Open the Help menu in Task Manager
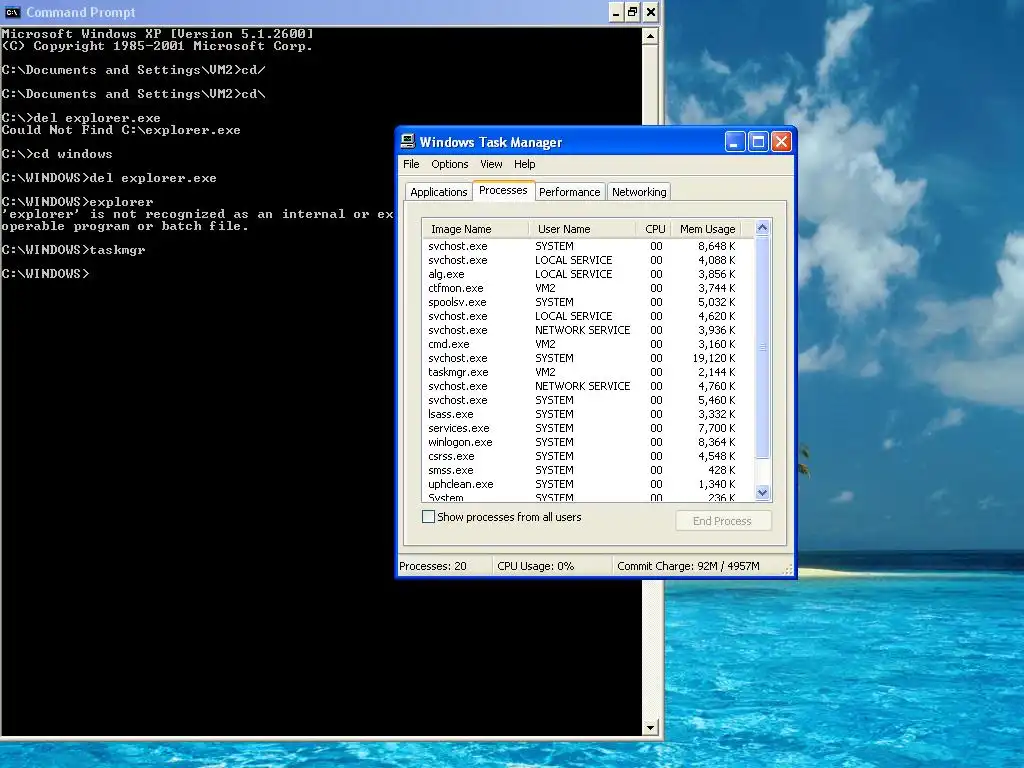Image resolution: width=1024 pixels, height=768 pixels. pyautogui.click(x=524, y=164)
